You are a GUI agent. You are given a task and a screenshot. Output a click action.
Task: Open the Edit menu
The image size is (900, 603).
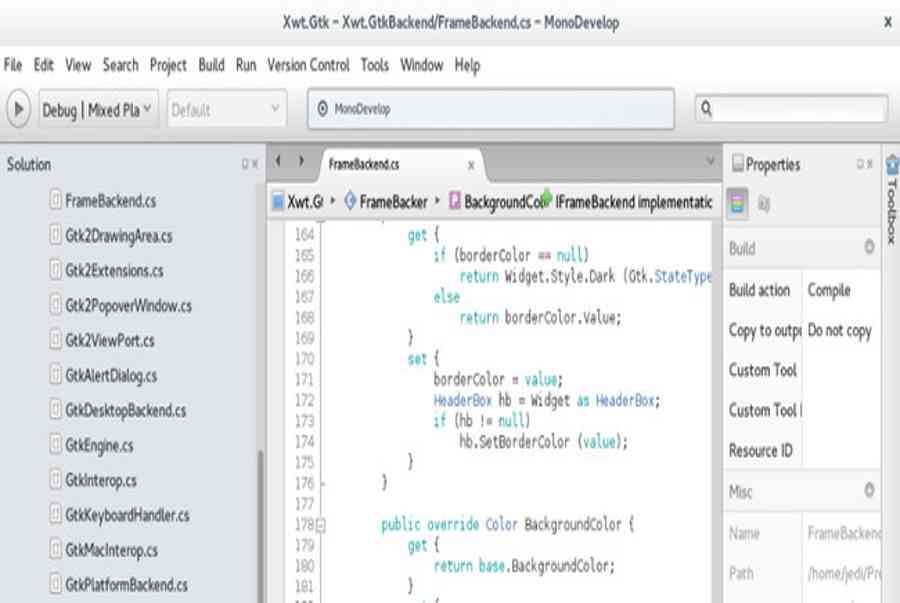[x=44, y=65]
